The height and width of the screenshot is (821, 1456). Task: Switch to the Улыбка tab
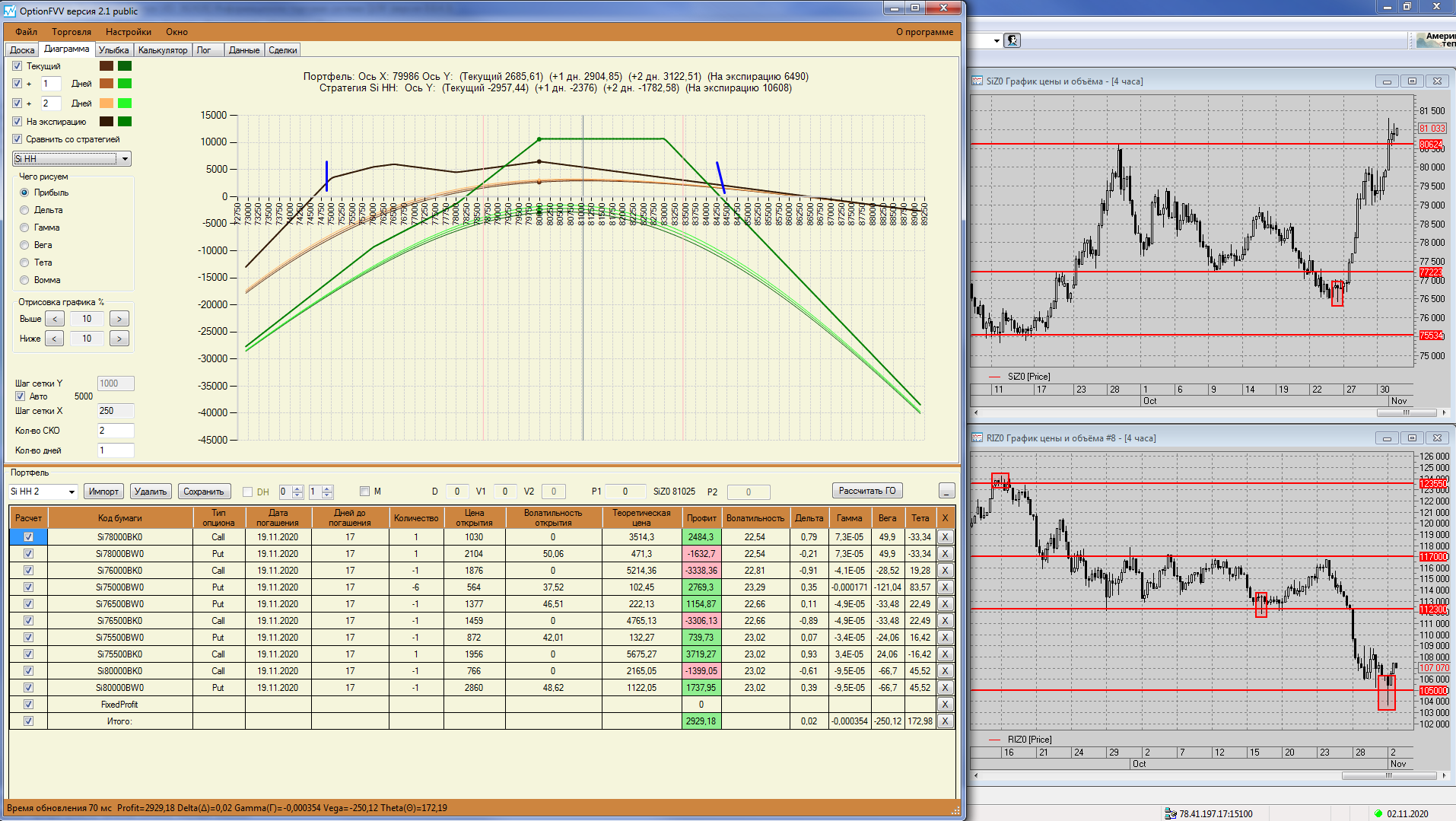(114, 50)
